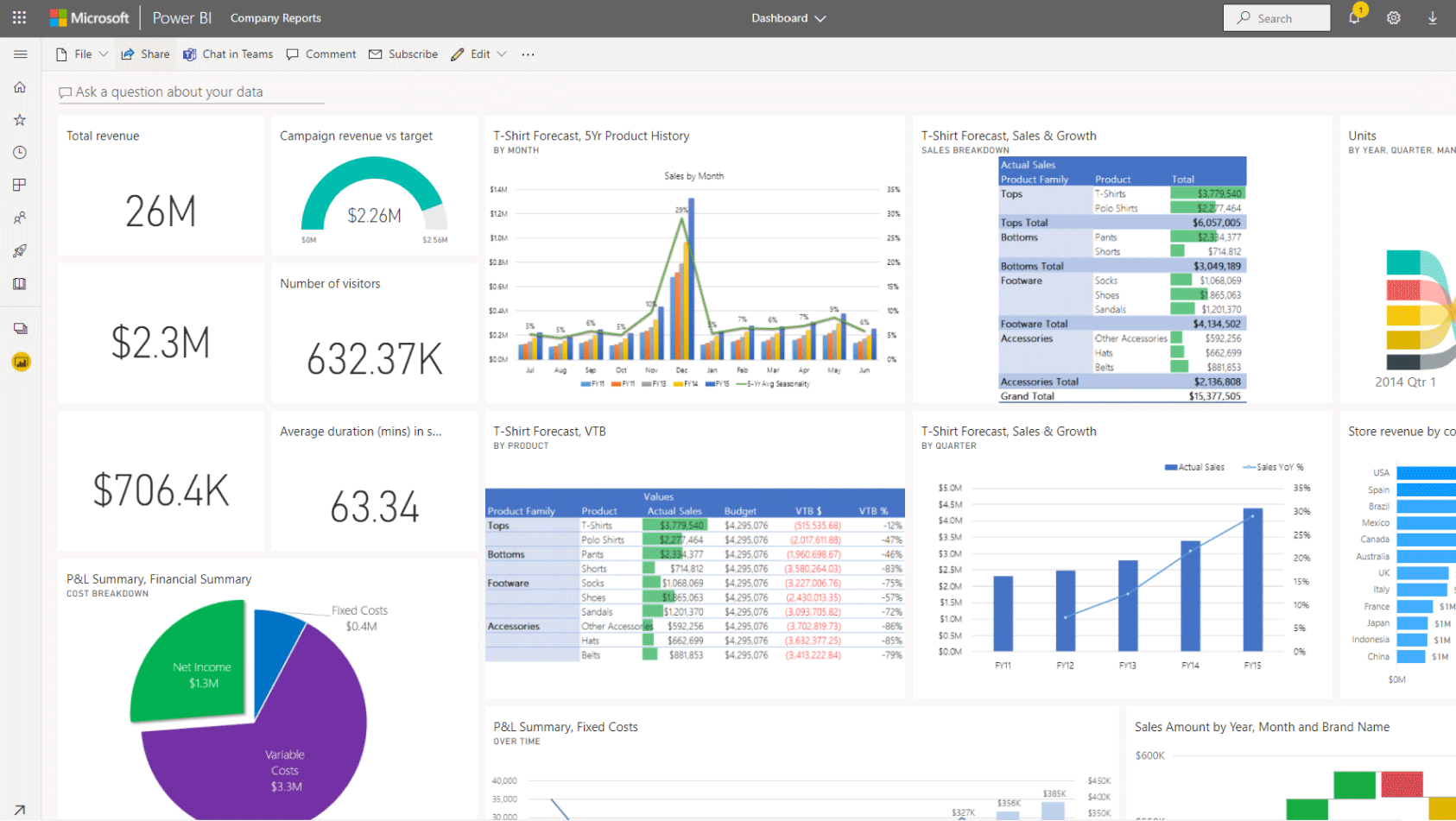The width and height of the screenshot is (1456, 821).
Task: View Shared with me content
Action: pos(19,218)
